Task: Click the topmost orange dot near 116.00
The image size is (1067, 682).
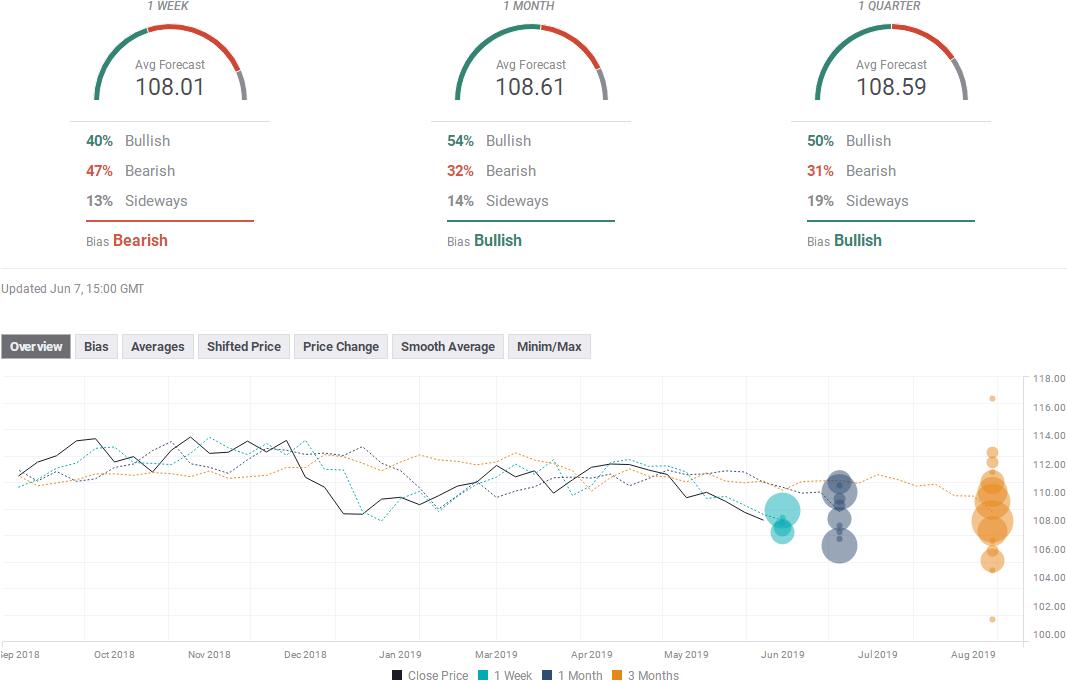Action: [992, 398]
